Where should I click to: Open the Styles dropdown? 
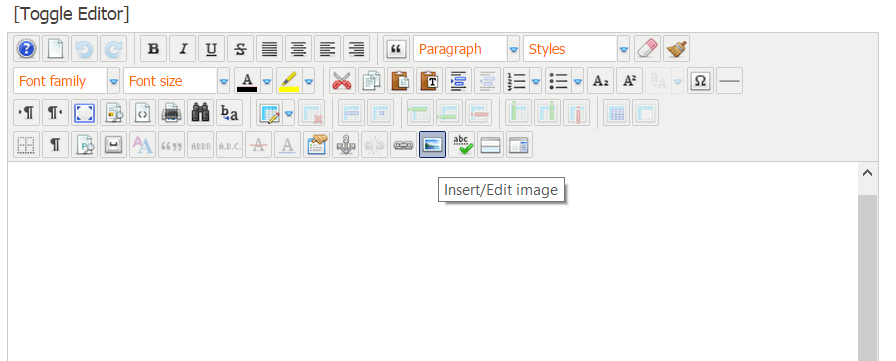576,49
